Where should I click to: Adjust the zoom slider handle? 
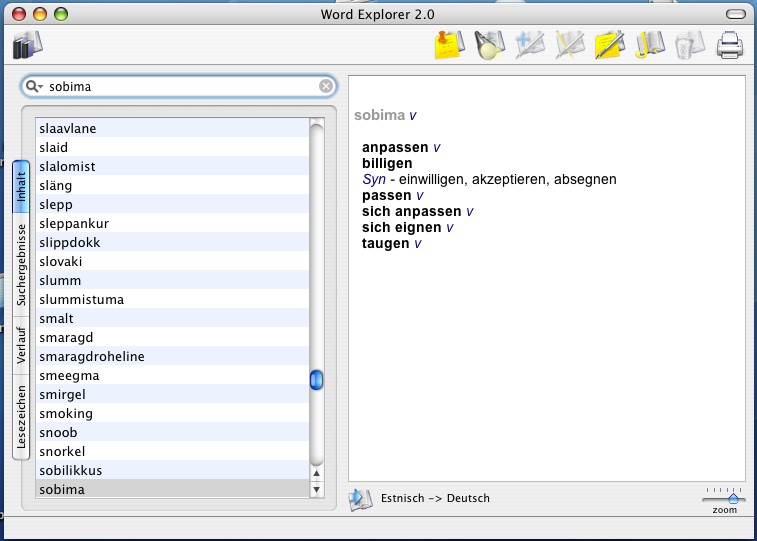click(733, 498)
